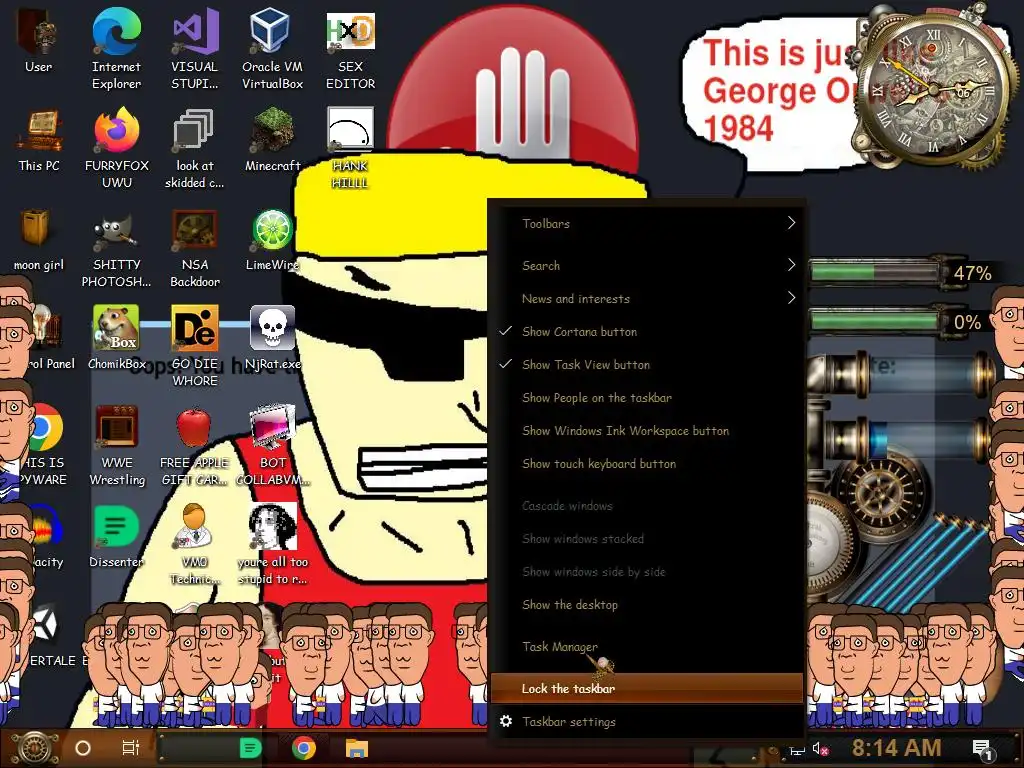
Task: Select the VMO Technic... desktop icon
Action: click(195, 543)
